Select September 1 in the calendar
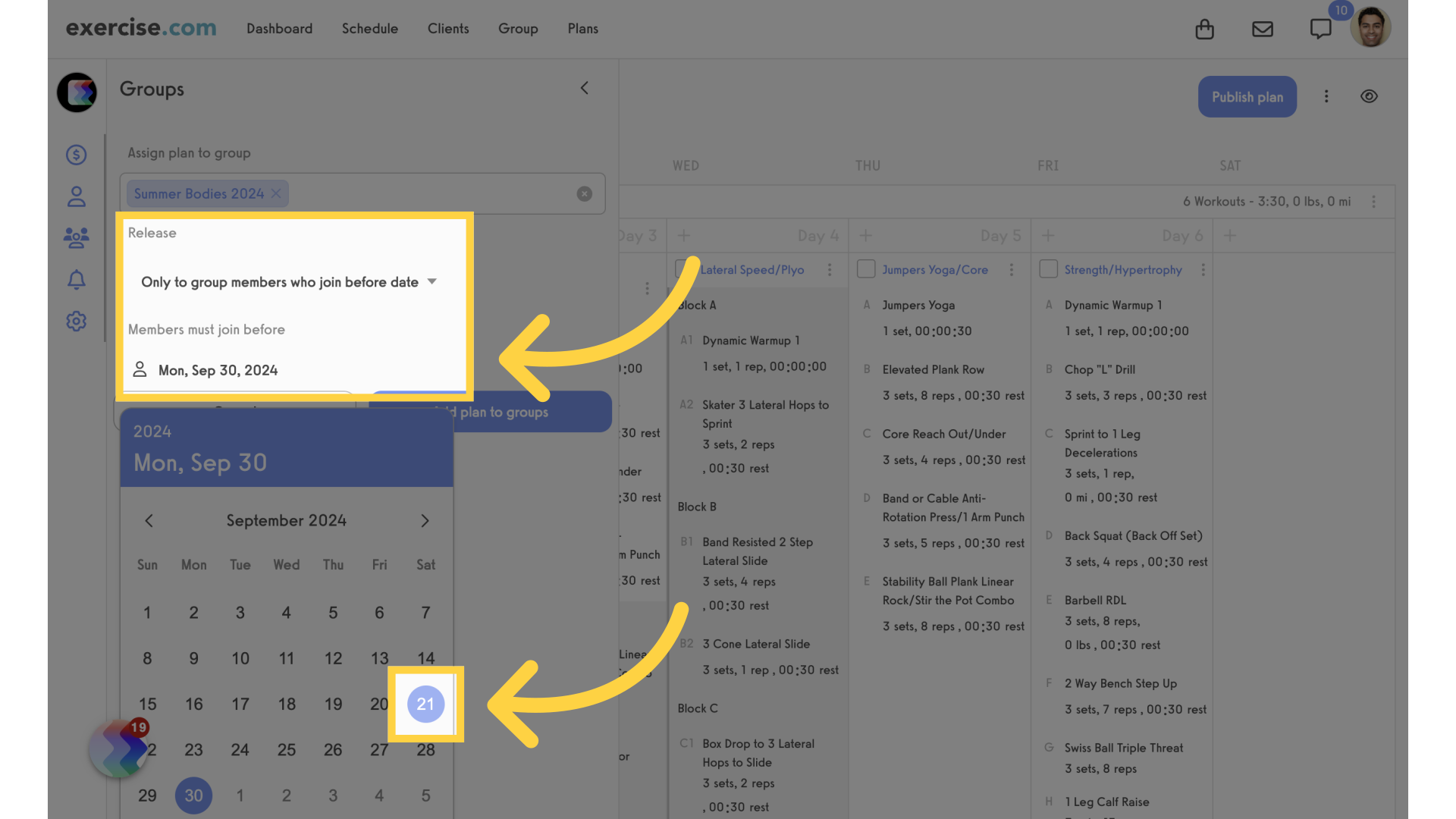Viewport: 1456px width, 819px height. (147, 612)
